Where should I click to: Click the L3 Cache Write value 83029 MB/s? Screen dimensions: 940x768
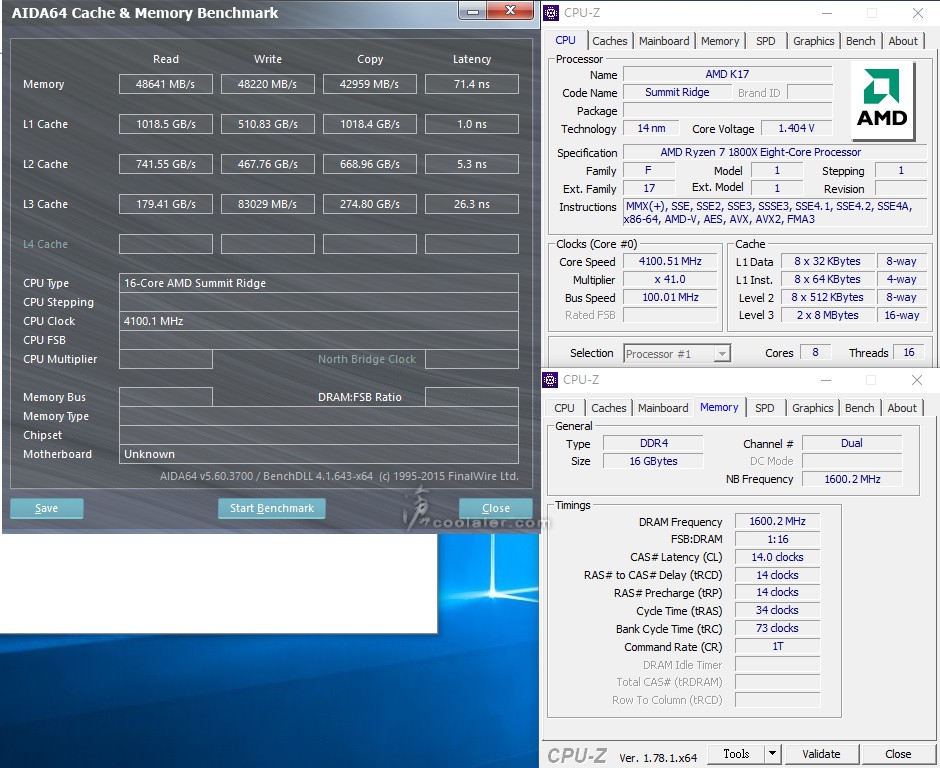point(267,204)
